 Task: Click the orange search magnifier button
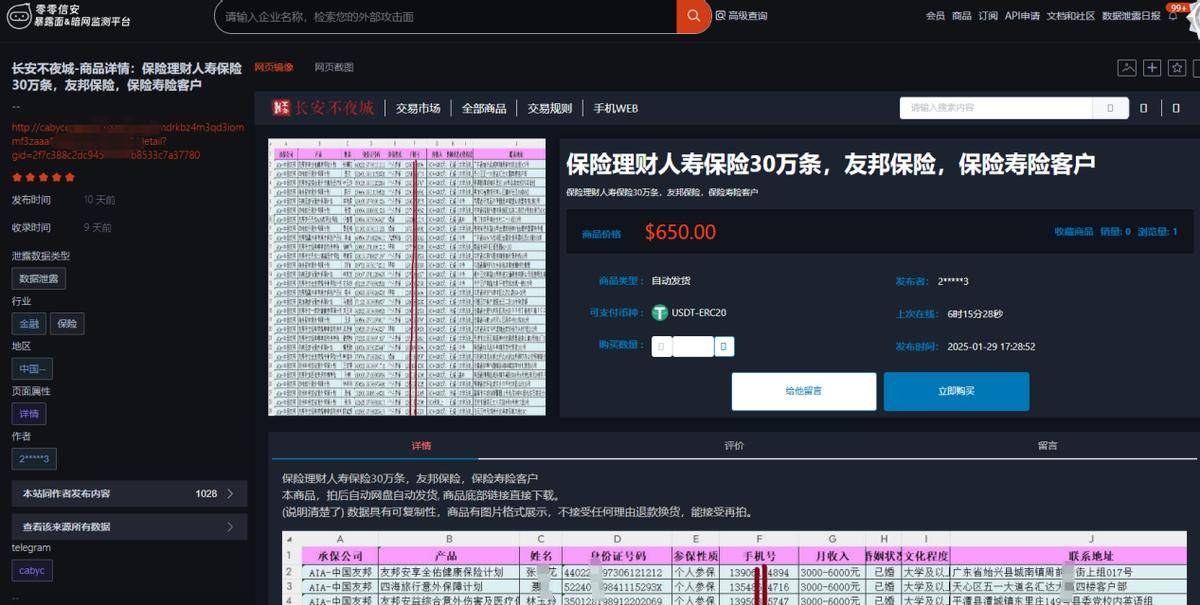(693, 16)
